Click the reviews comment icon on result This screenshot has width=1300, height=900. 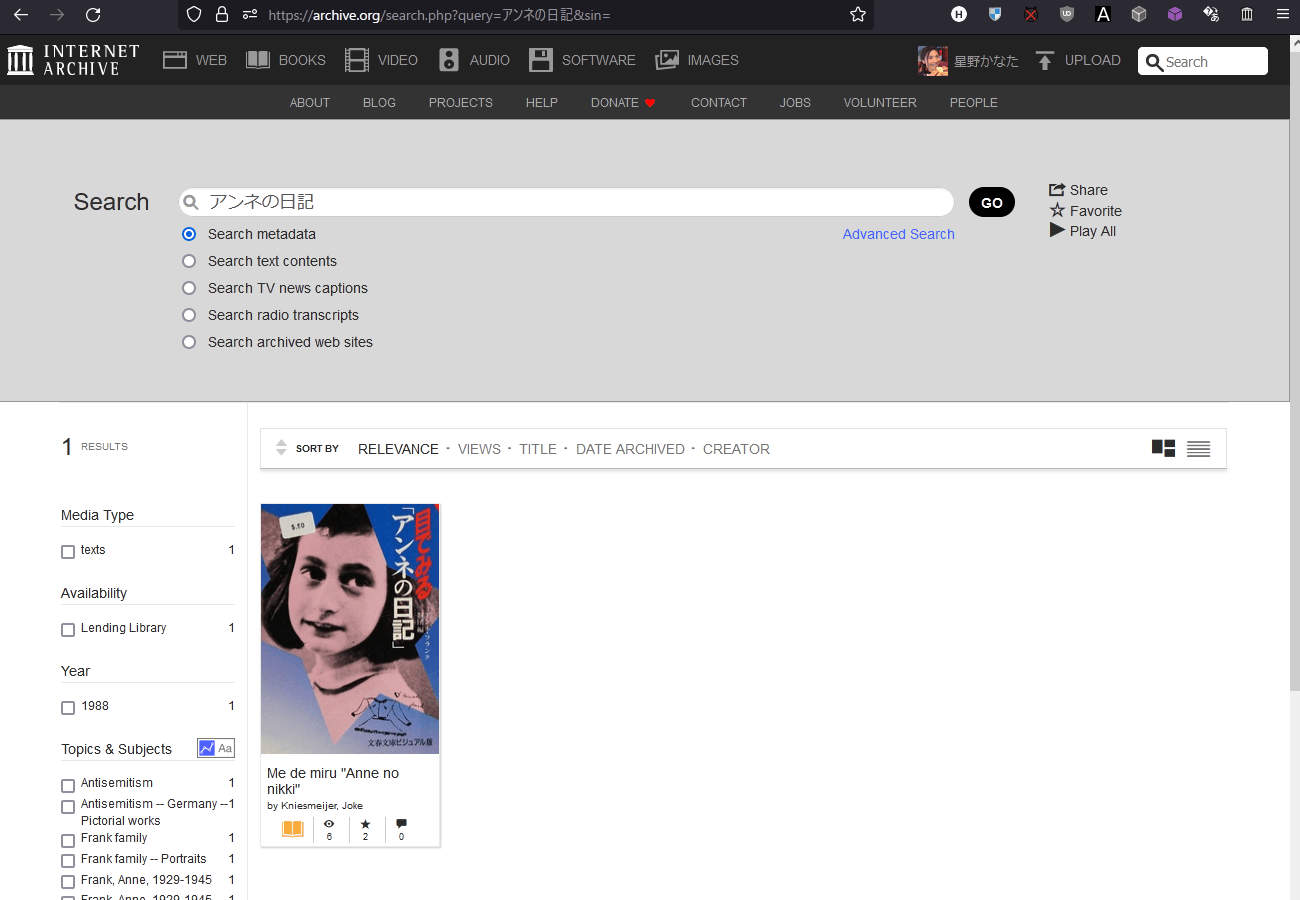pos(401,824)
